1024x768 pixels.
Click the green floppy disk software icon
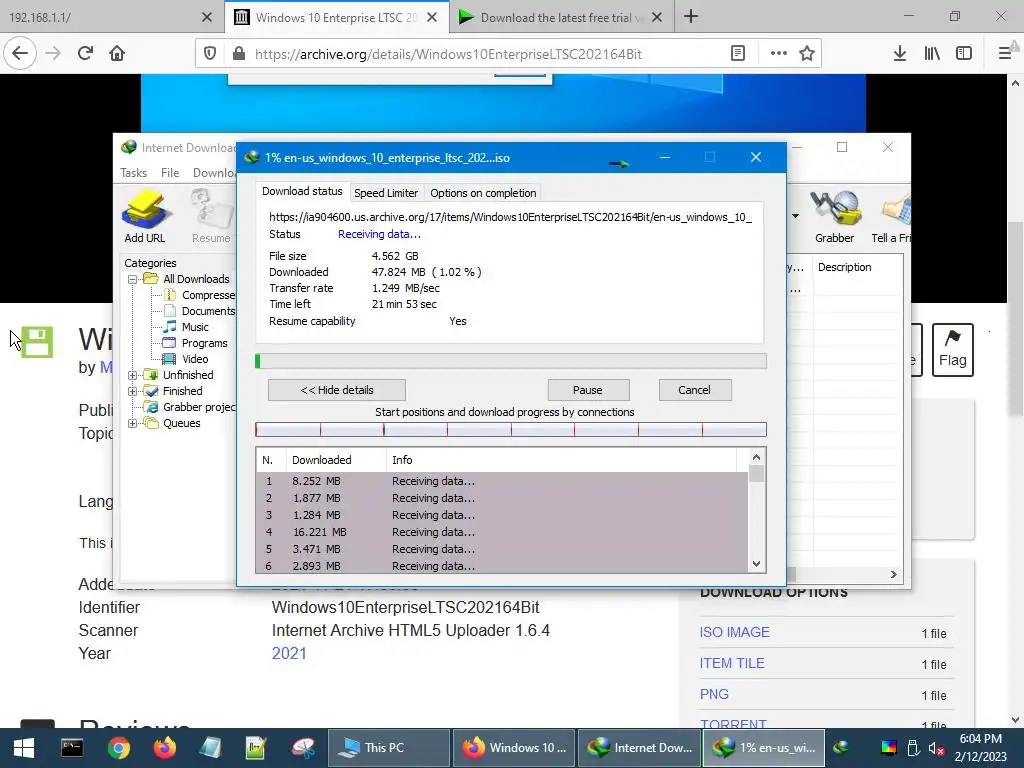(x=37, y=342)
